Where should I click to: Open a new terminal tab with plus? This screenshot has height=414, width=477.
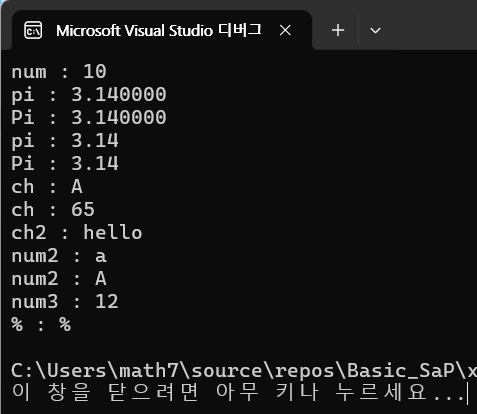[x=338, y=30]
